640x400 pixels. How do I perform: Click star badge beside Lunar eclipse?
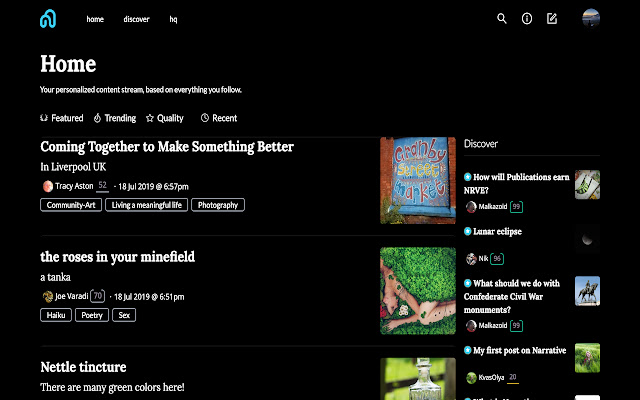(x=468, y=231)
